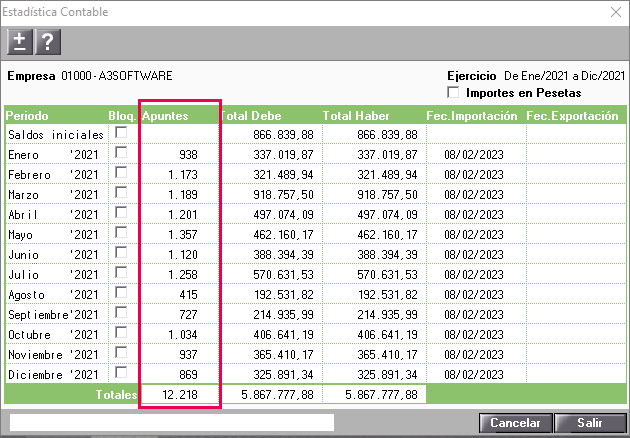Check the Bloq. box for Enero '2021
Viewport: 630px width, 438px height.
pyautogui.click(x=121, y=152)
